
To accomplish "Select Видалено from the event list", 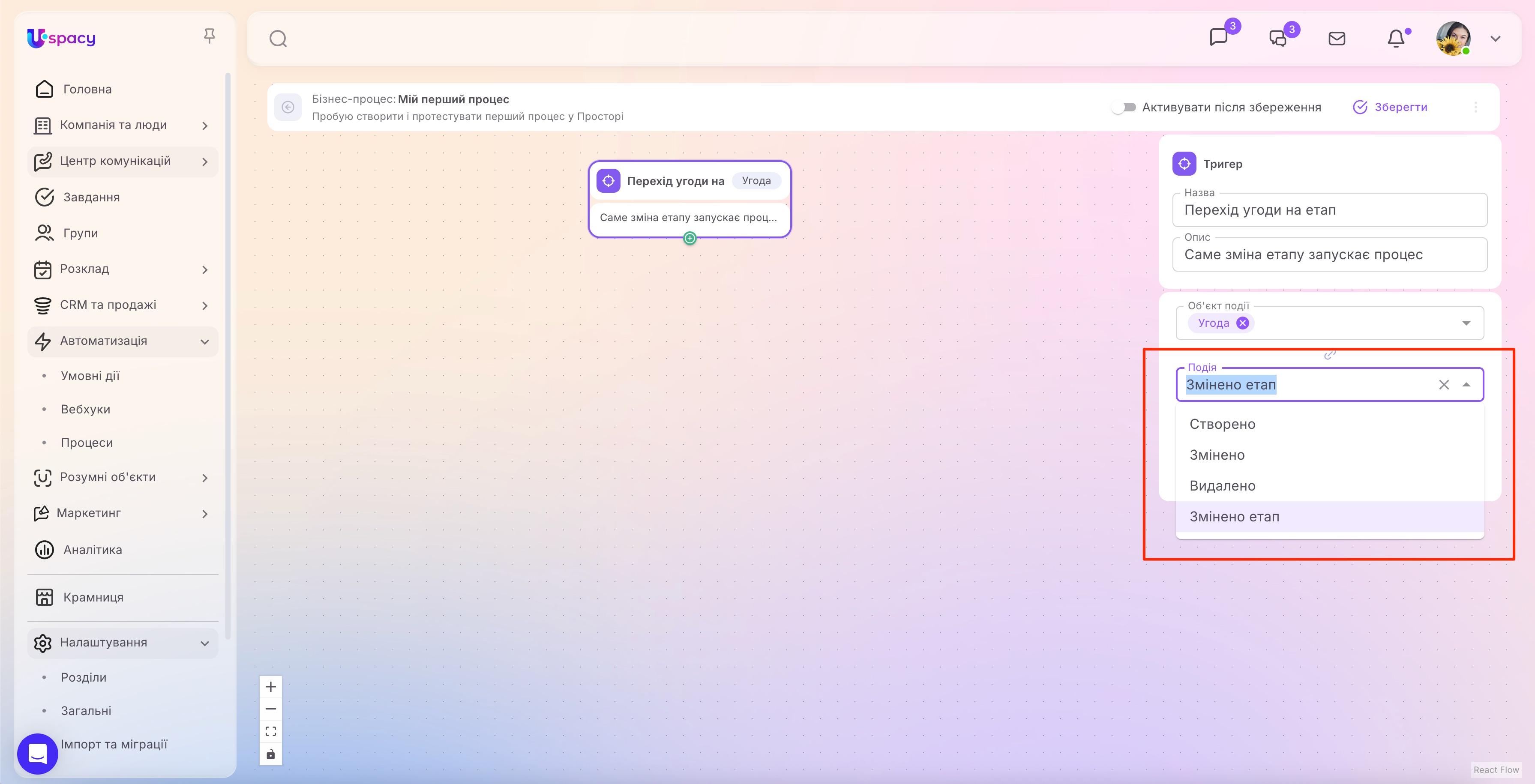I will (x=1223, y=485).
